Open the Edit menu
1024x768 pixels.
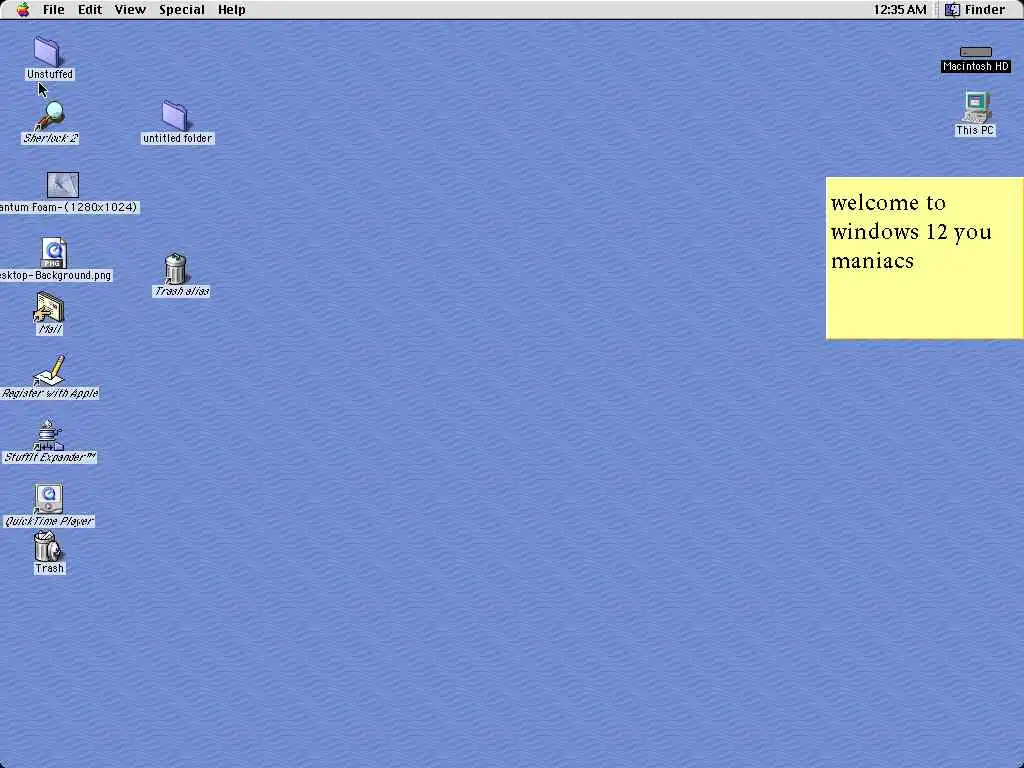89,10
